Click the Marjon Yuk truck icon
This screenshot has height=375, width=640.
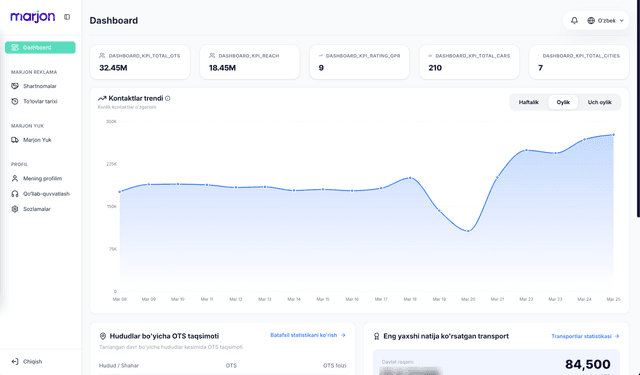click(x=15, y=140)
